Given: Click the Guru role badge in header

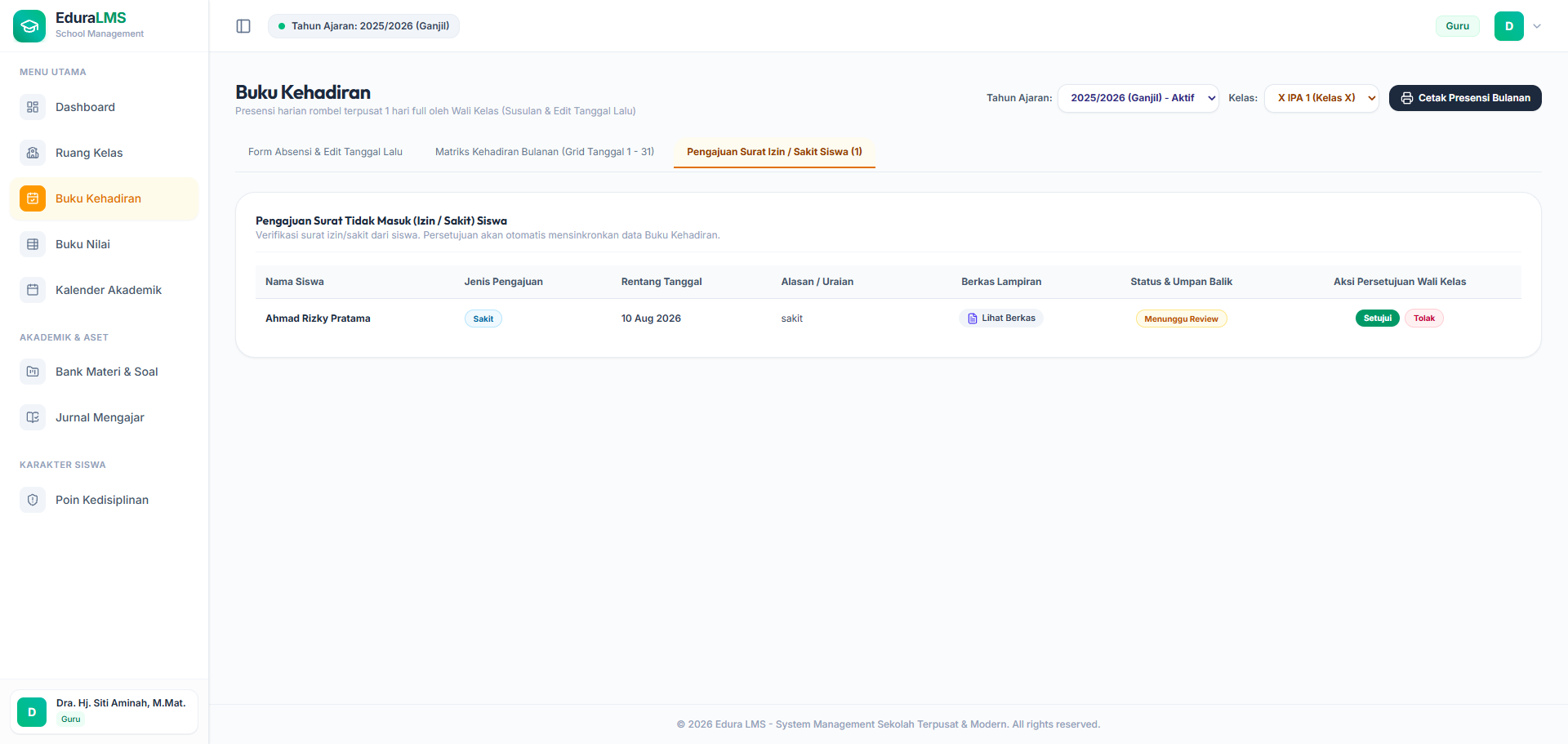Looking at the screenshot, I should (x=1458, y=26).
